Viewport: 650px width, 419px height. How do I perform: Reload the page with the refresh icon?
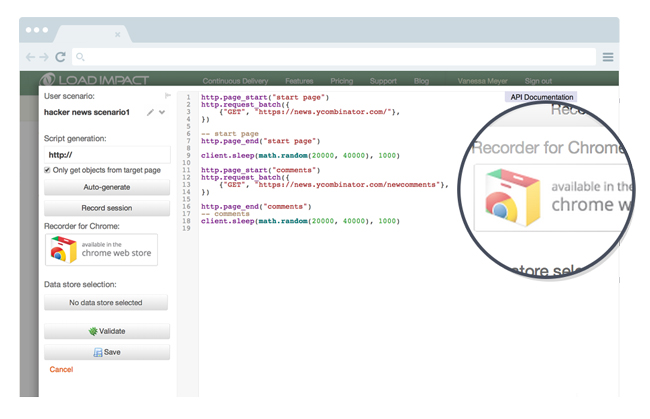pos(61,57)
